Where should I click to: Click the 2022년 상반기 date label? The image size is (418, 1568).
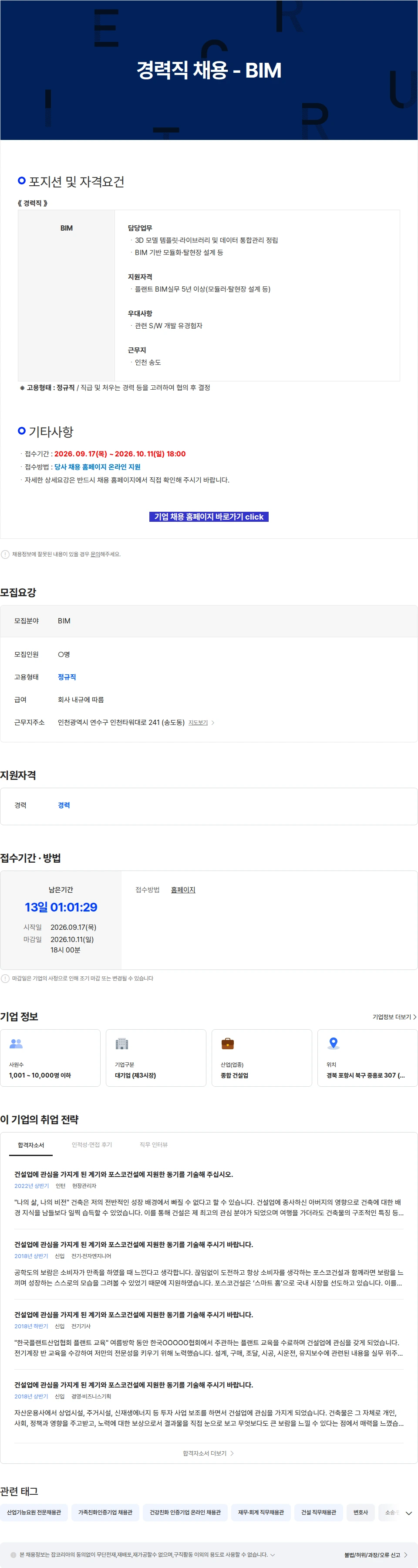pos(32,1186)
